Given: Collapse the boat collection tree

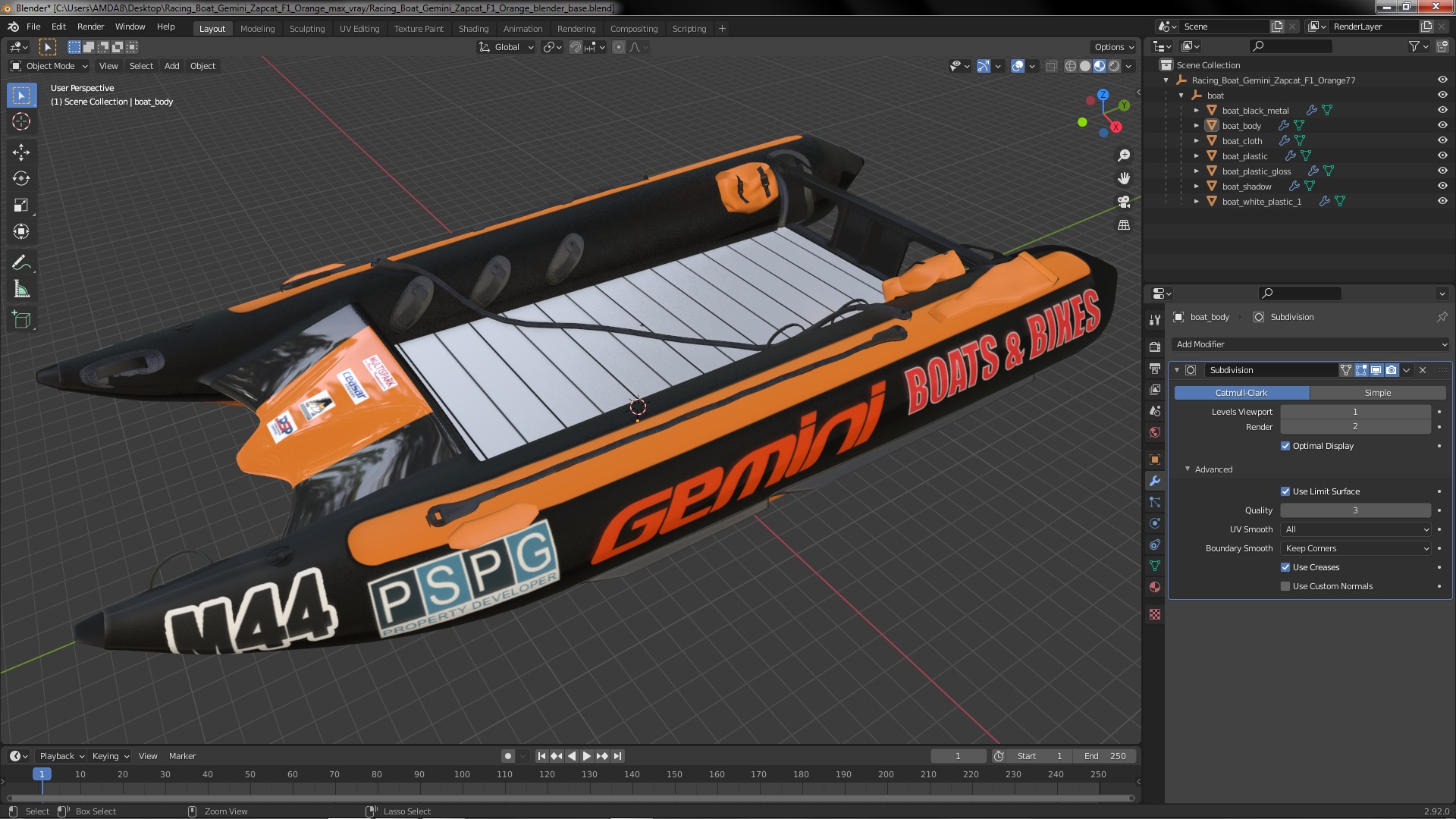Looking at the screenshot, I should click(1181, 96).
